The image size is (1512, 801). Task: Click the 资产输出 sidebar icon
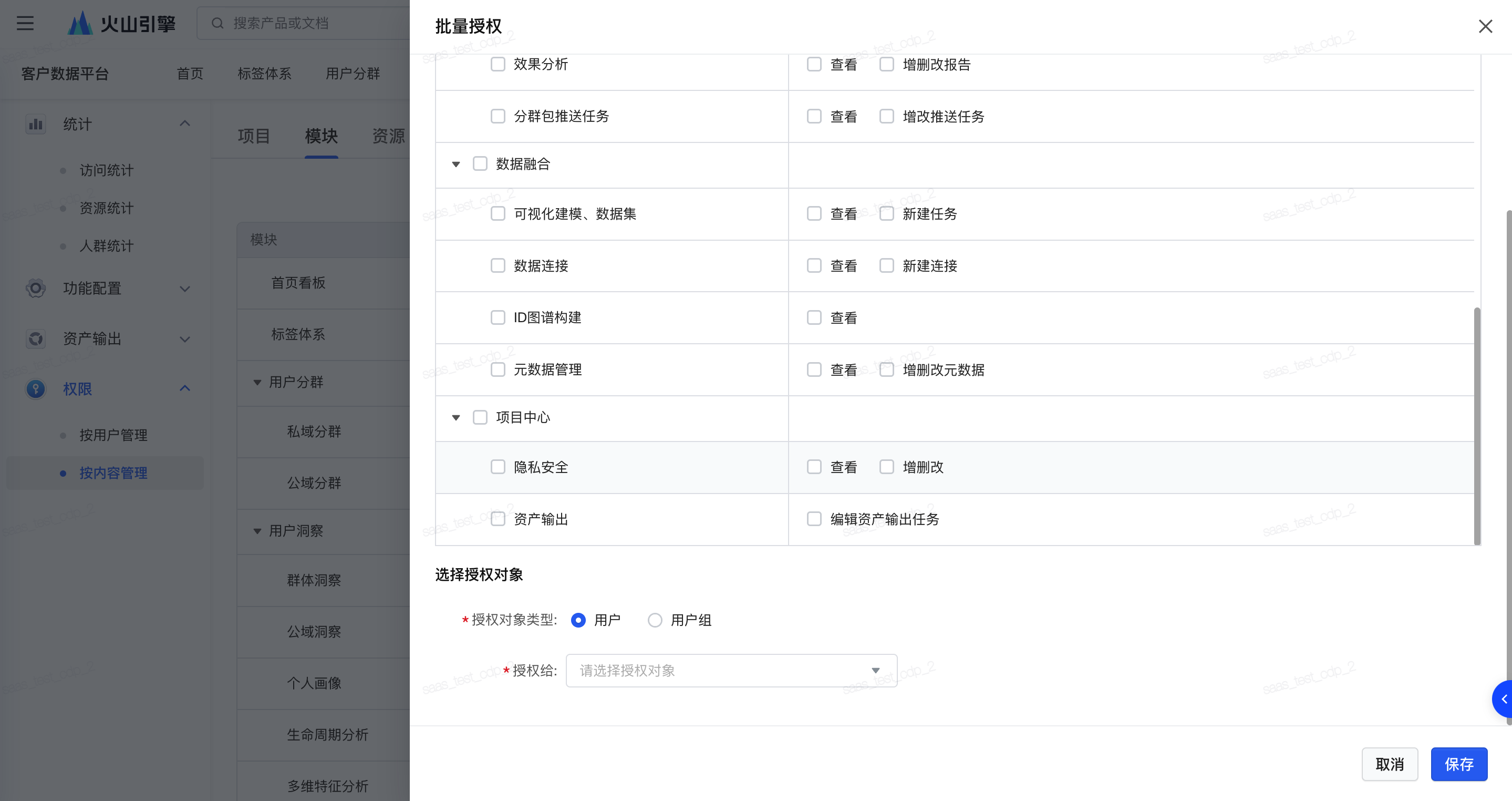(36, 339)
